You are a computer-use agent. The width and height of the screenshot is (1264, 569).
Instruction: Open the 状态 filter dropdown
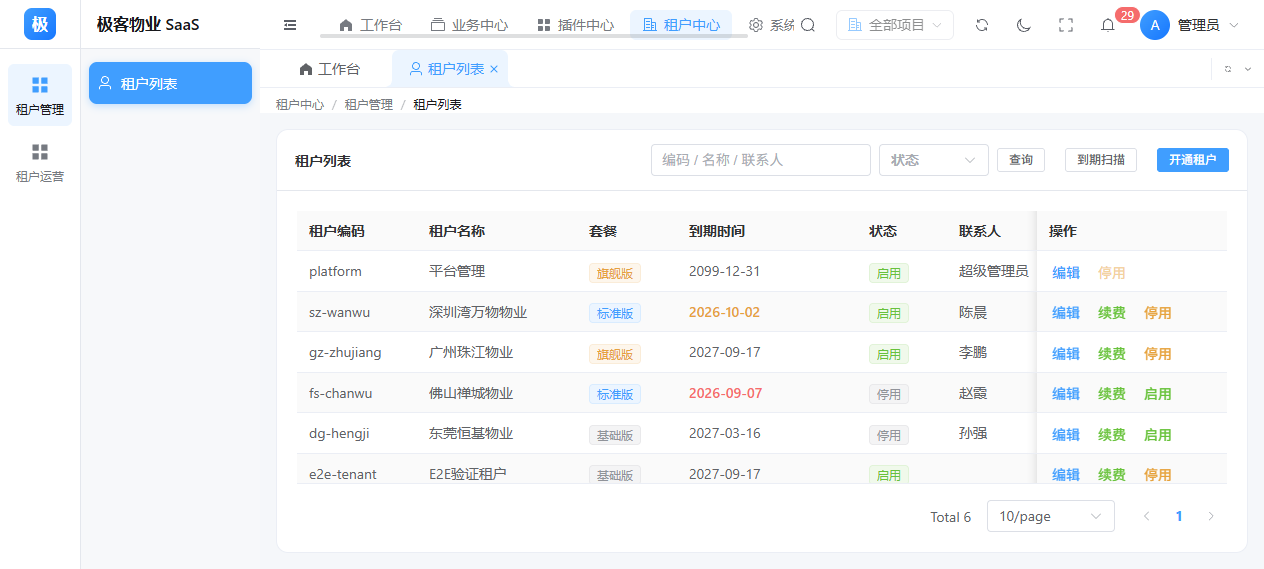(934, 160)
